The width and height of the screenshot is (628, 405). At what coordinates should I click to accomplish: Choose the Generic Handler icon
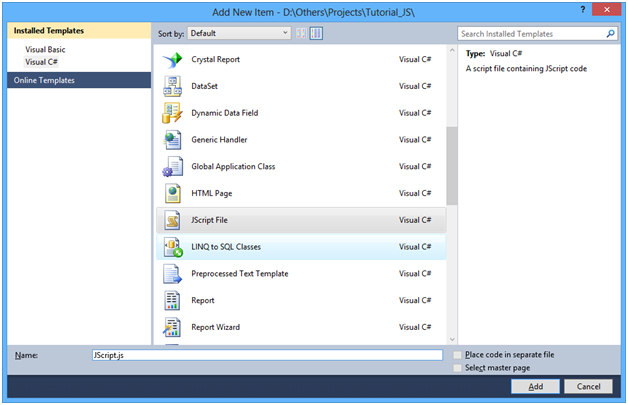(x=173, y=140)
